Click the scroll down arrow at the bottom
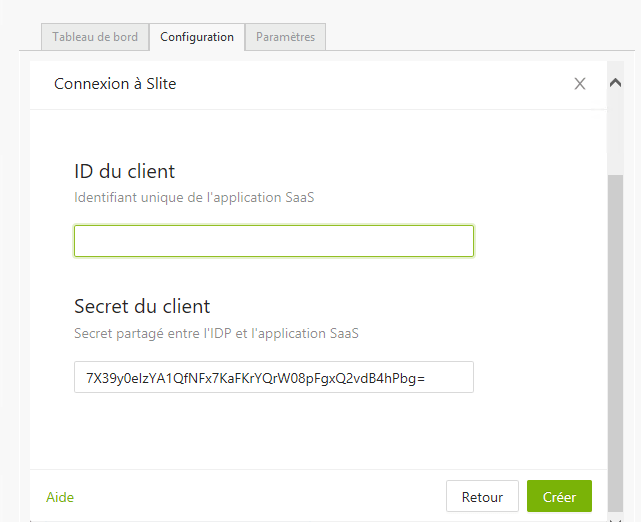 click(615, 519)
